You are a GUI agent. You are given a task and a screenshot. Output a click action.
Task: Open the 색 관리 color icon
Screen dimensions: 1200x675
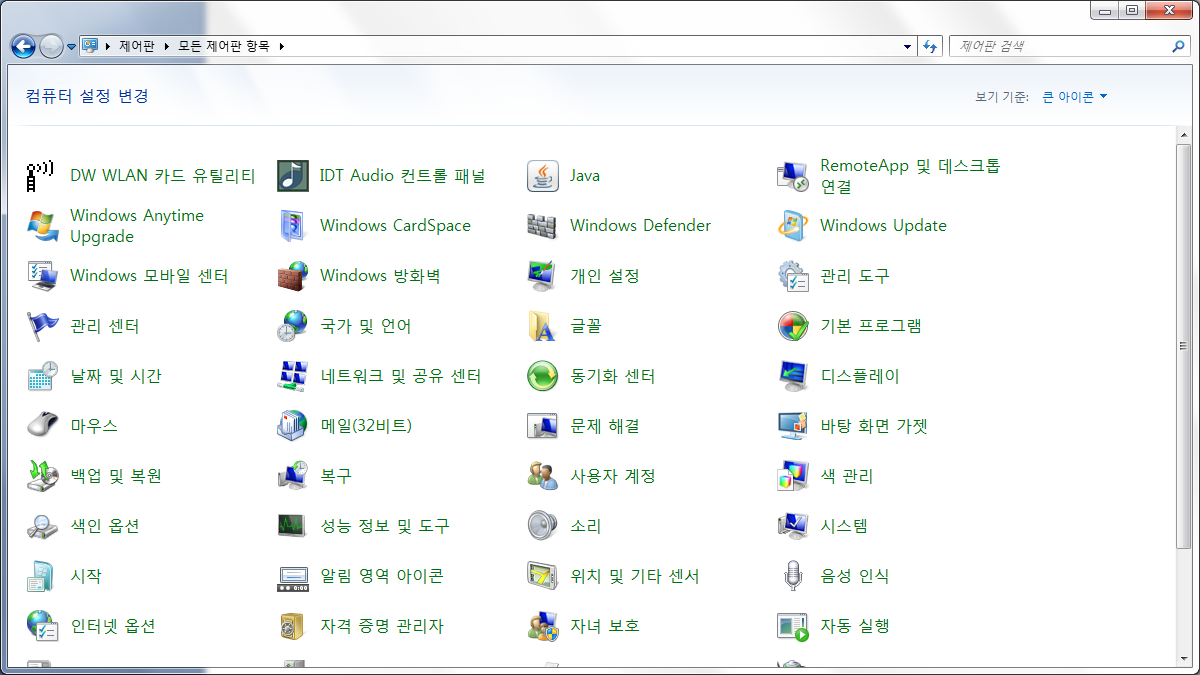coord(793,476)
